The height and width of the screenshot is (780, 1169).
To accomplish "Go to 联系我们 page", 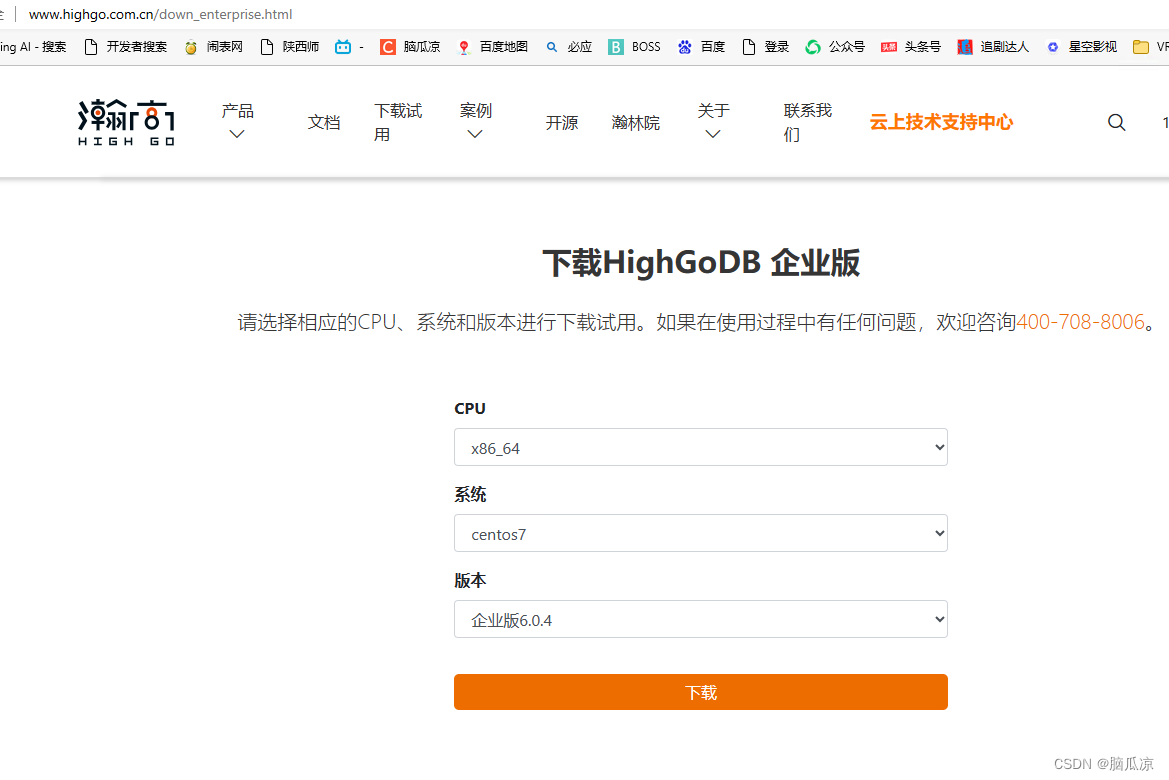I will point(807,122).
